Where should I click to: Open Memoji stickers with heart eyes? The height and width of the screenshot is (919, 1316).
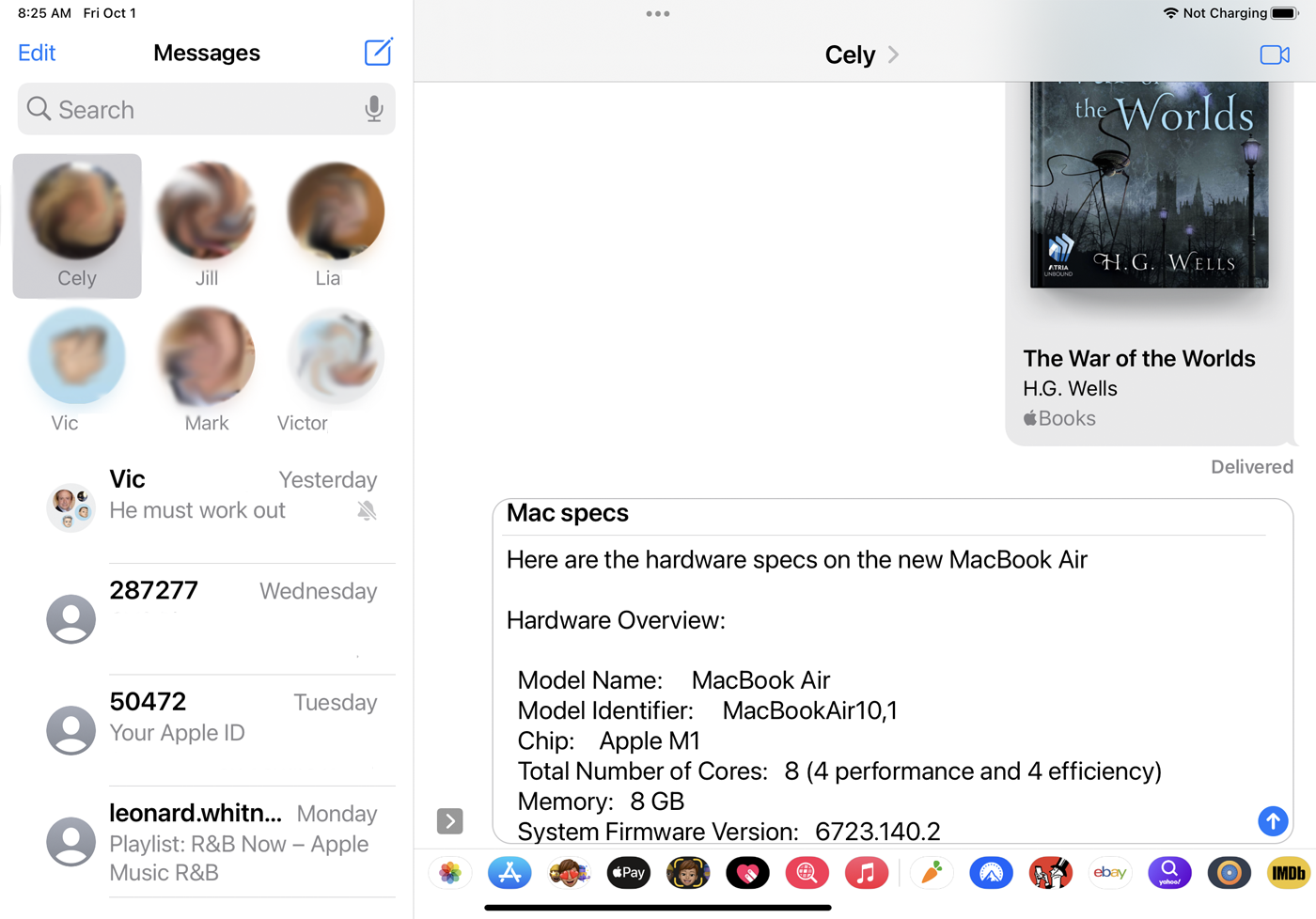click(x=569, y=873)
